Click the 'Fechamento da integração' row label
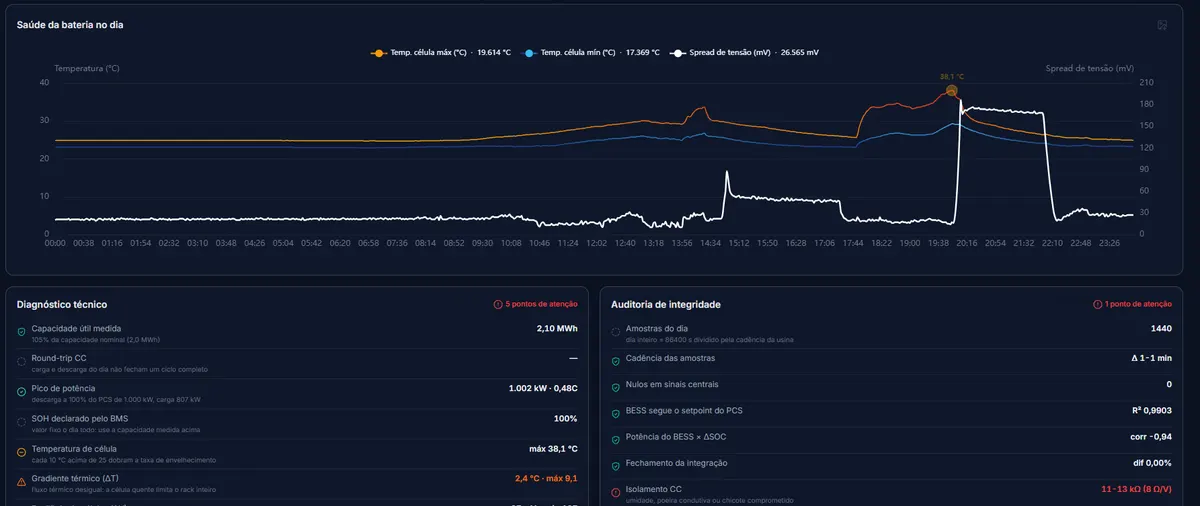1200x506 pixels. pyautogui.click(x=677, y=463)
